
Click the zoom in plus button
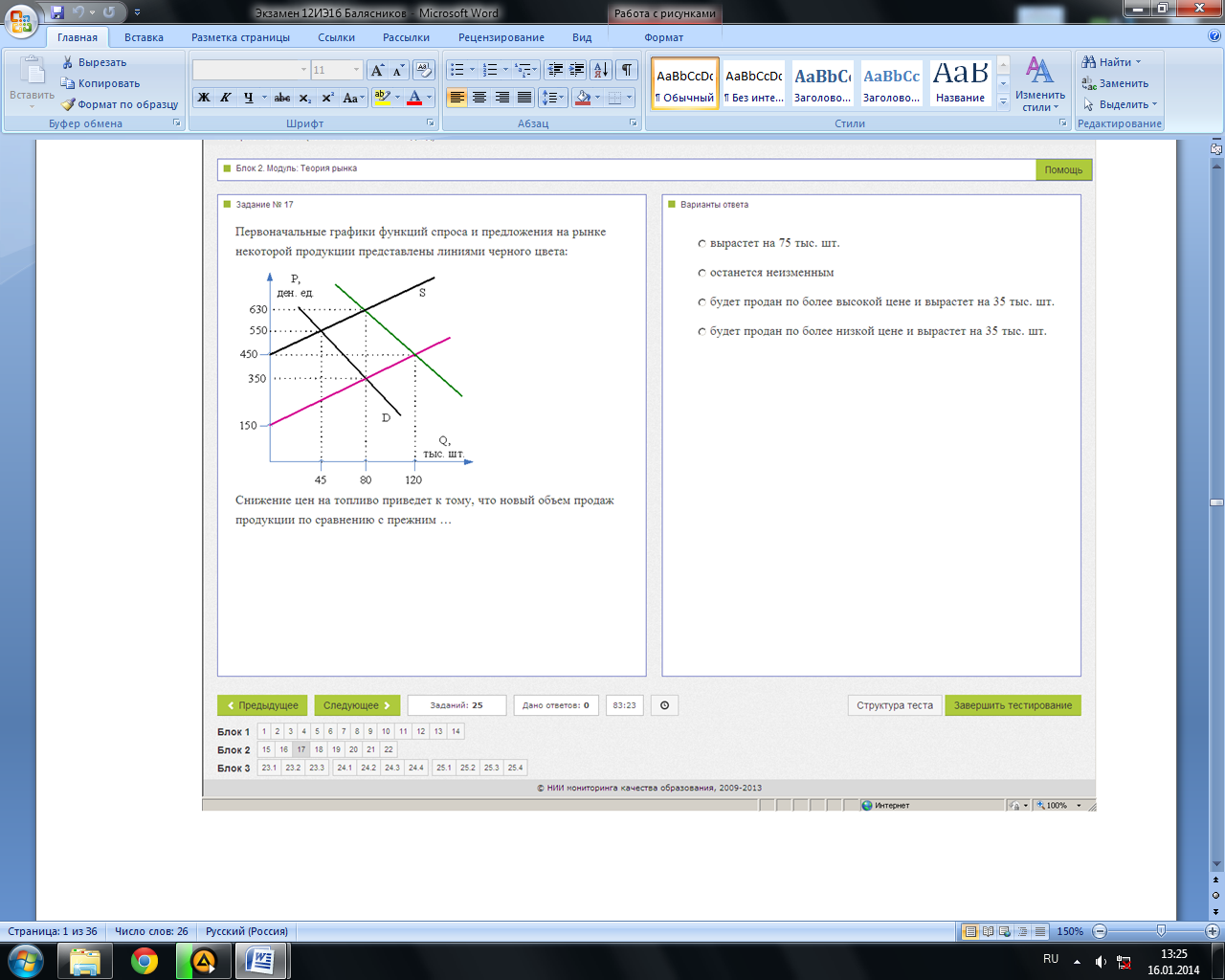[x=1212, y=931]
